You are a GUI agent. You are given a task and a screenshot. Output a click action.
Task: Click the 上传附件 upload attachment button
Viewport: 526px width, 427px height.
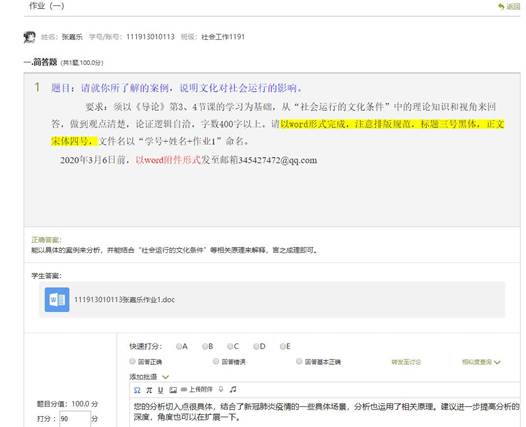(197, 389)
